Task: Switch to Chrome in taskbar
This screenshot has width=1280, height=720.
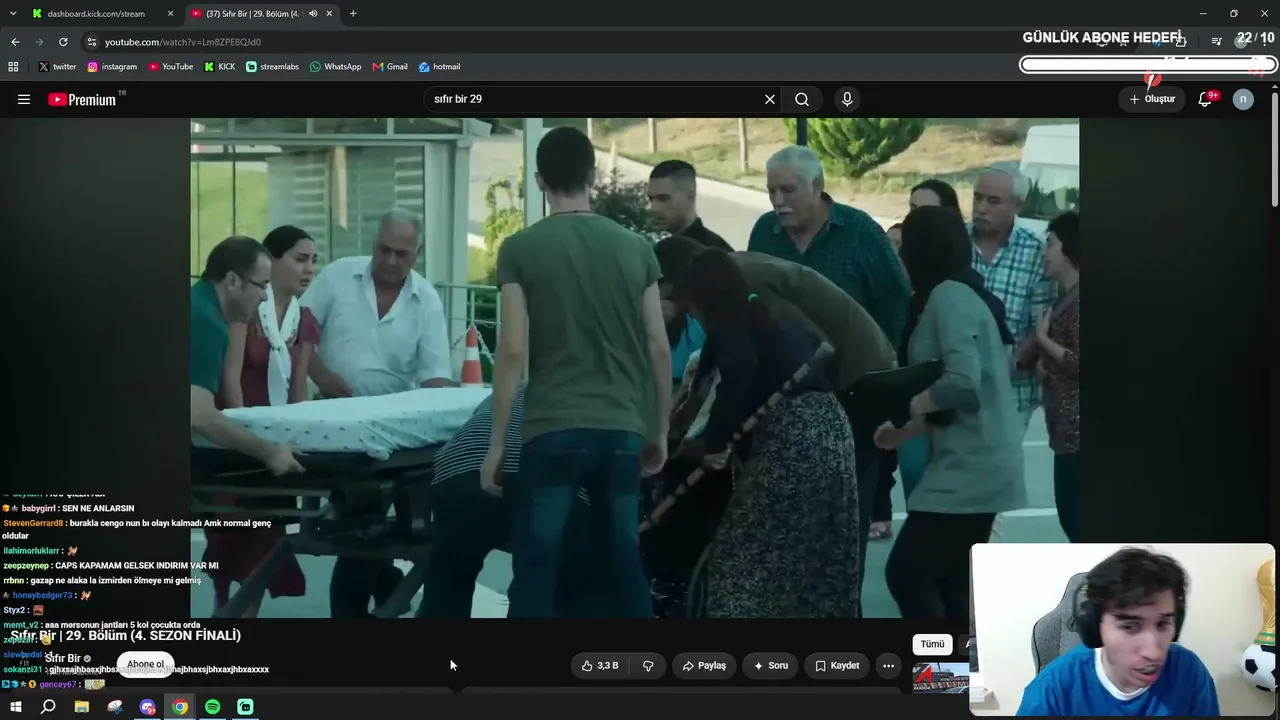Action: coord(180,707)
